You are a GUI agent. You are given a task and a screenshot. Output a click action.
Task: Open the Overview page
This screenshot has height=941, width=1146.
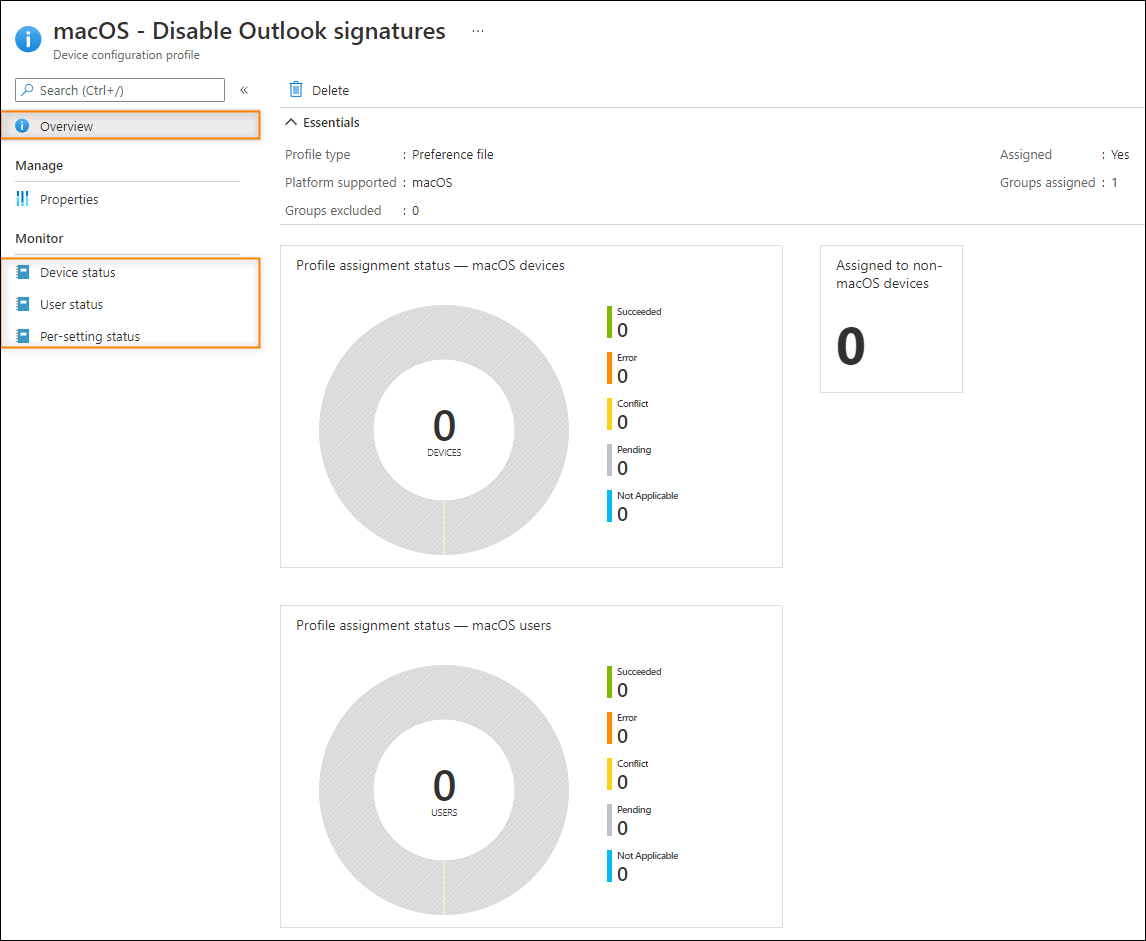(131, 126)
